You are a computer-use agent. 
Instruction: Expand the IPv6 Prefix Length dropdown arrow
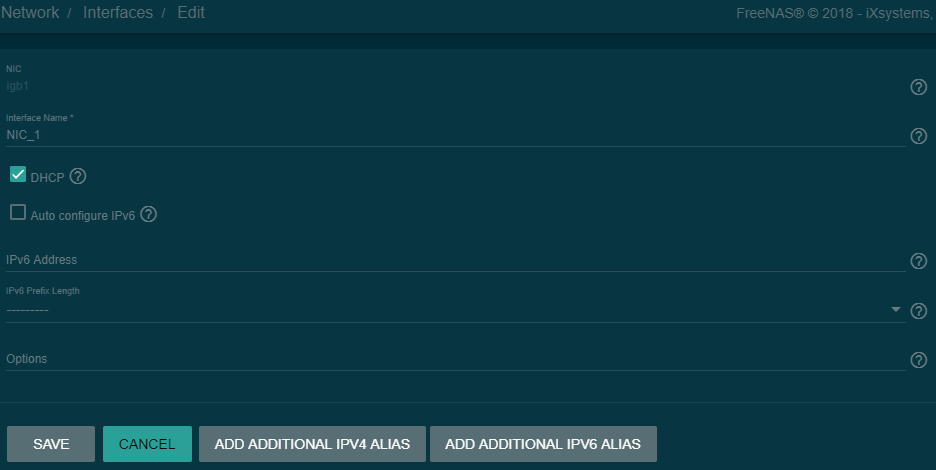click(896, 310)
